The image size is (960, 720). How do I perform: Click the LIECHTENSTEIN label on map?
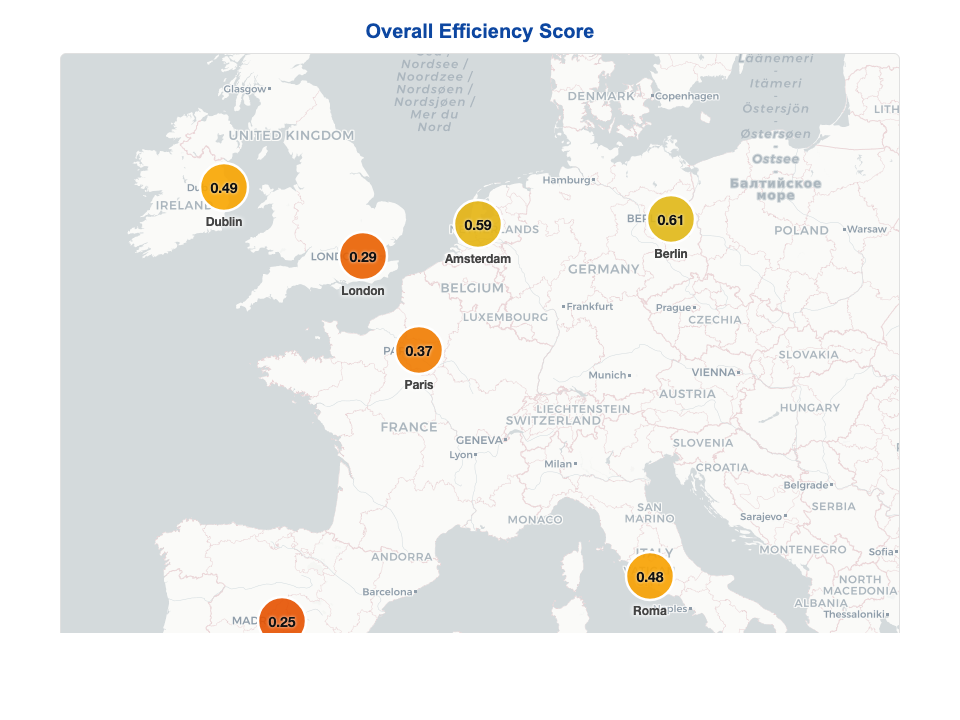tap(583, 409)
